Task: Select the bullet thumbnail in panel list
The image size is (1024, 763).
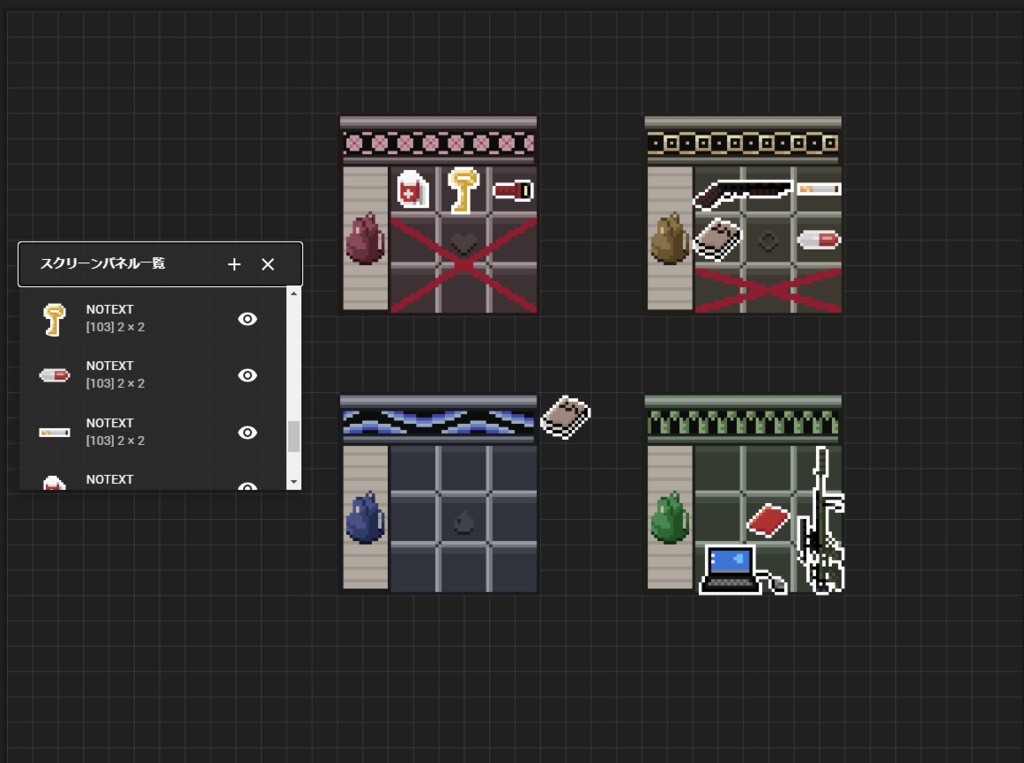Action: click(54, 376)
